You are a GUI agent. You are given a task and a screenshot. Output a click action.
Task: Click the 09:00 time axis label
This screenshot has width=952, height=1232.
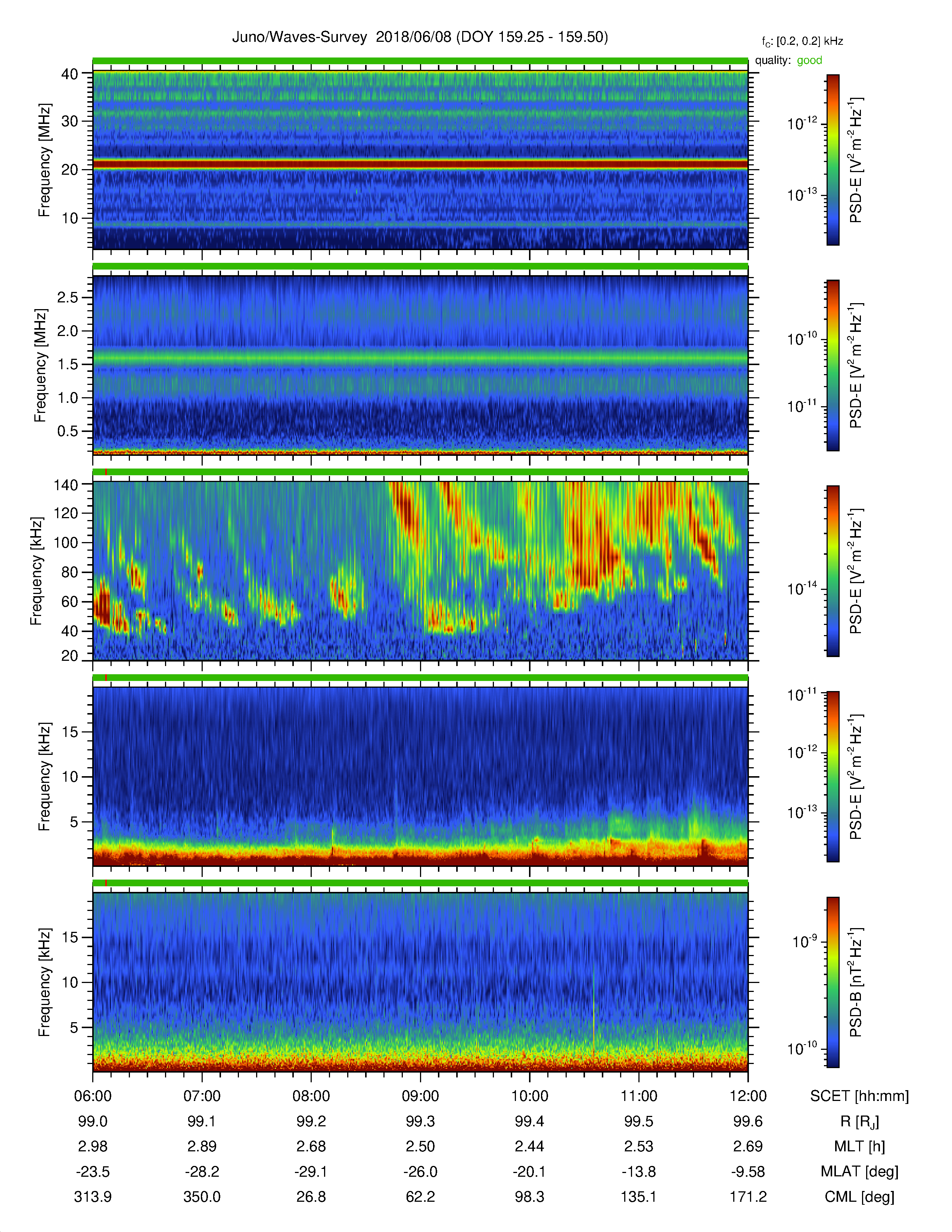420,1096
